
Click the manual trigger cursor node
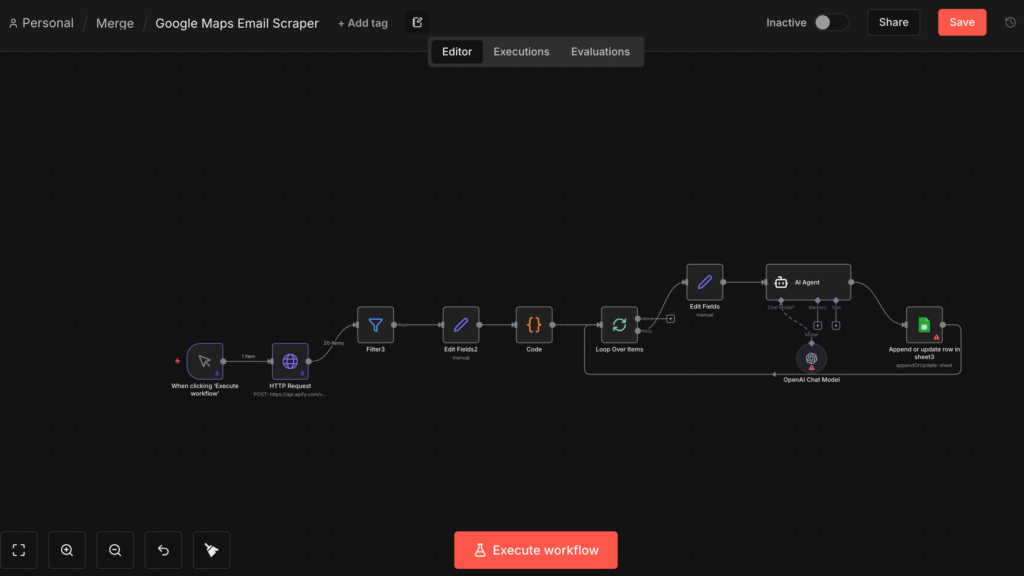(205, 361)
